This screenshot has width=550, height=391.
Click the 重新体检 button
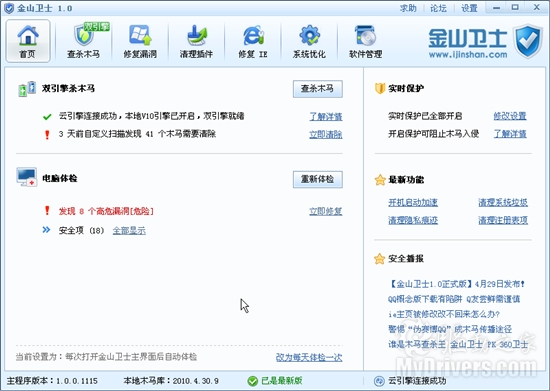pos(318,179)
